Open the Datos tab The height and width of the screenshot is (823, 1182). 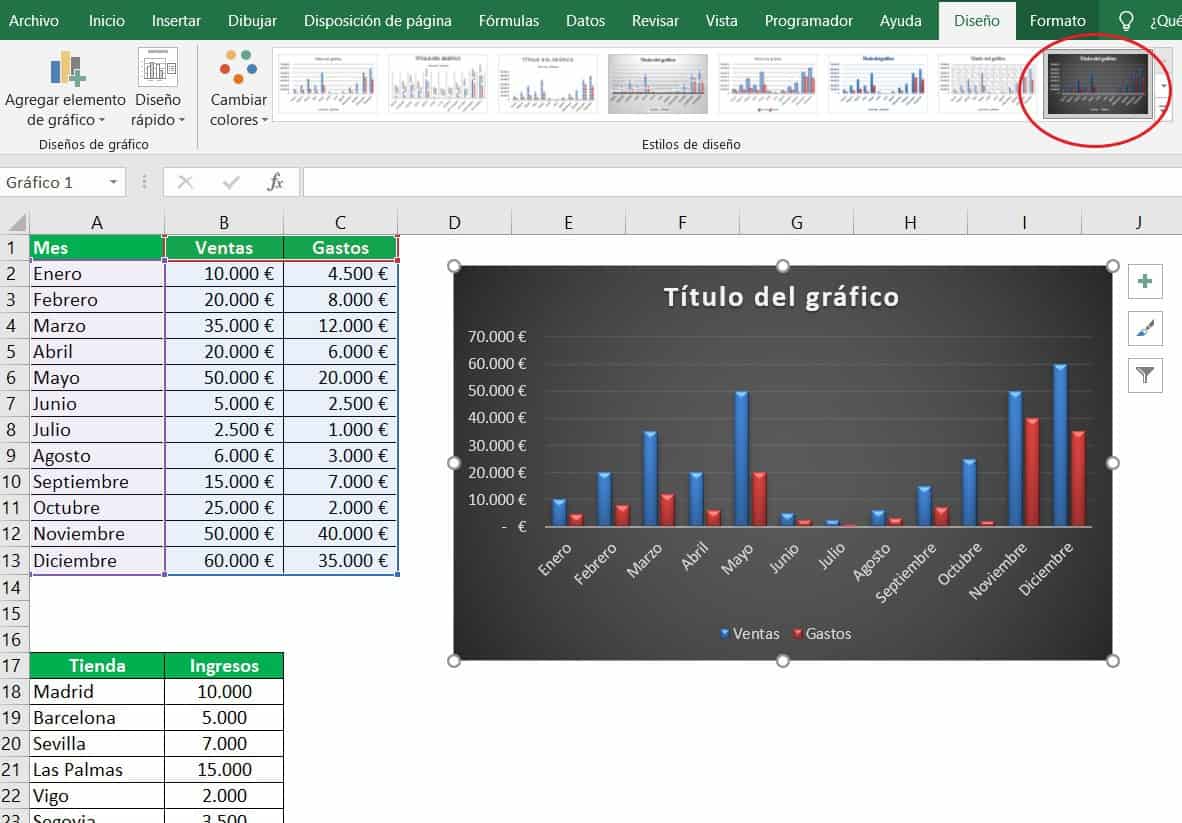(x=586, y=20)
